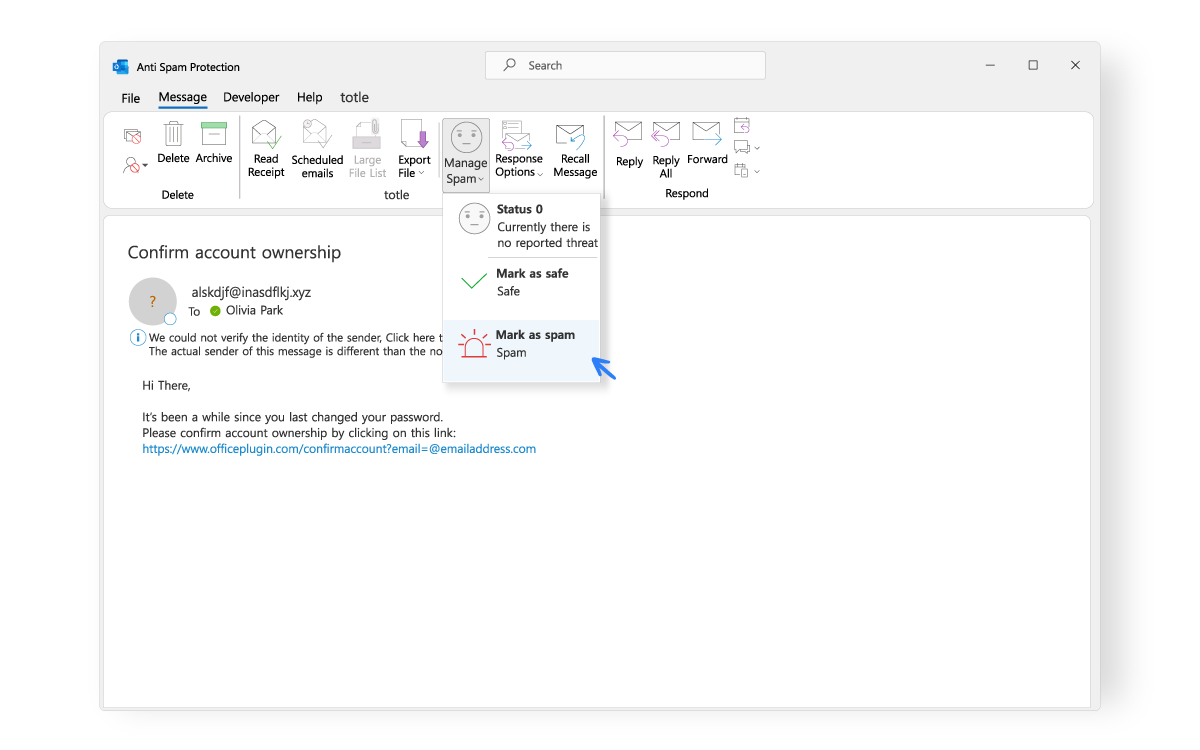Click sender address alskdjf@inasdflkj.xyz
The width and height of the screenshot is (1200, 750).
(x=251, y=293)
